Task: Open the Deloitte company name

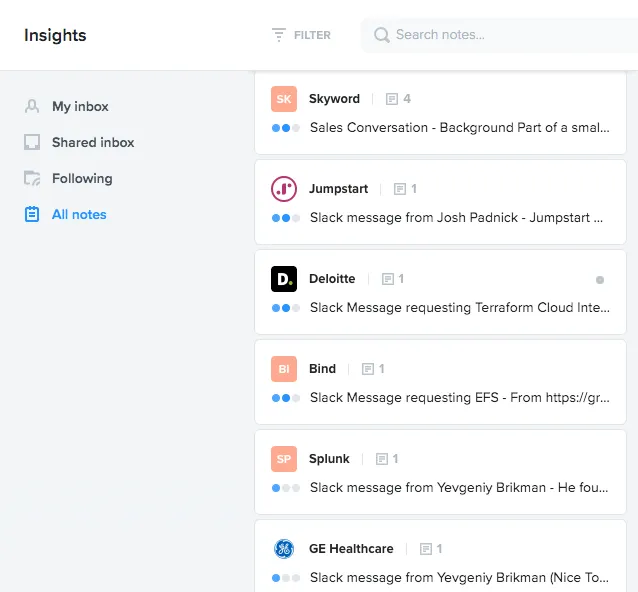Action: 332,279
